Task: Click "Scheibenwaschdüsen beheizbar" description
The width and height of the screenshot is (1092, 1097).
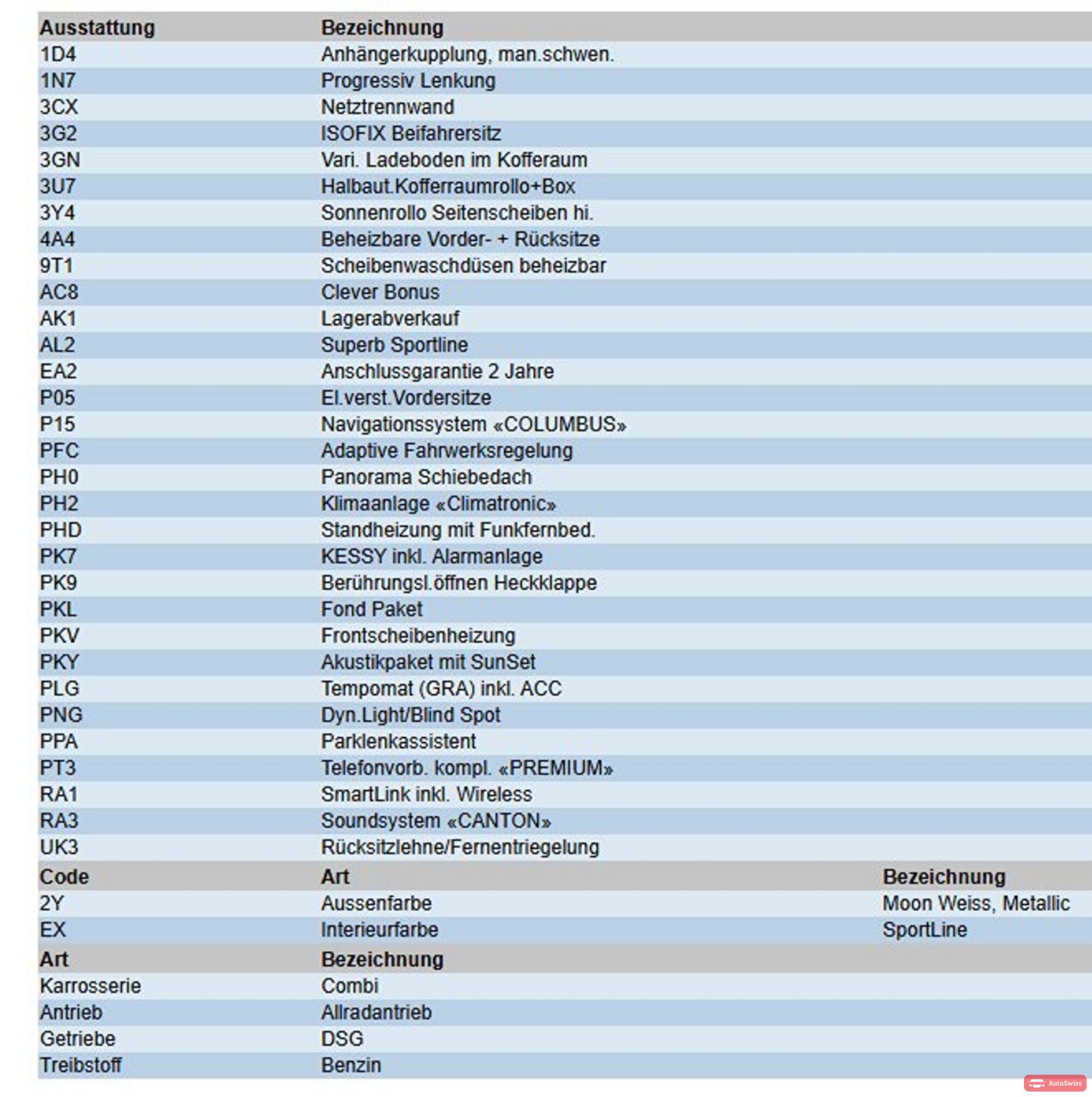Action: pos(464,266)
